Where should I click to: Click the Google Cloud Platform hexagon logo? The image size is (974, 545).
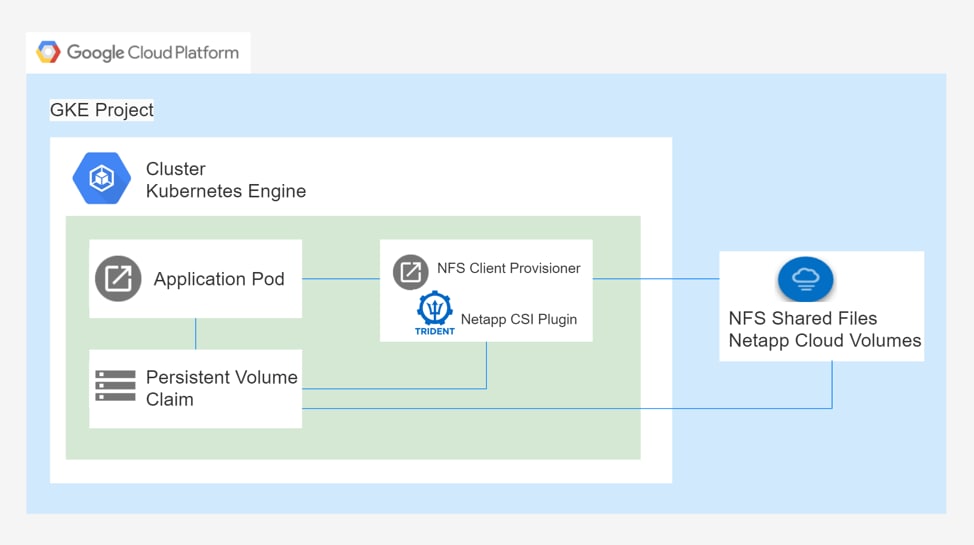48,52
